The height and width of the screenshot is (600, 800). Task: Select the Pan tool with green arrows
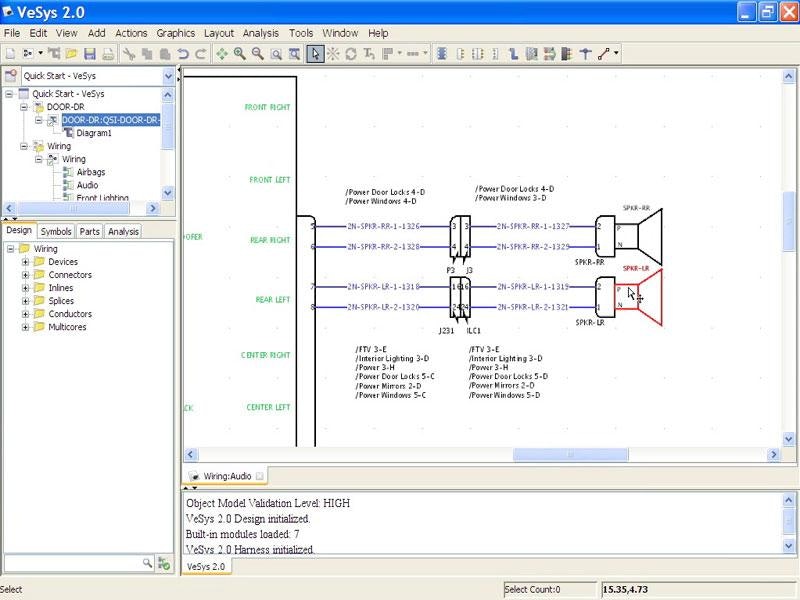tap(221, 54)
